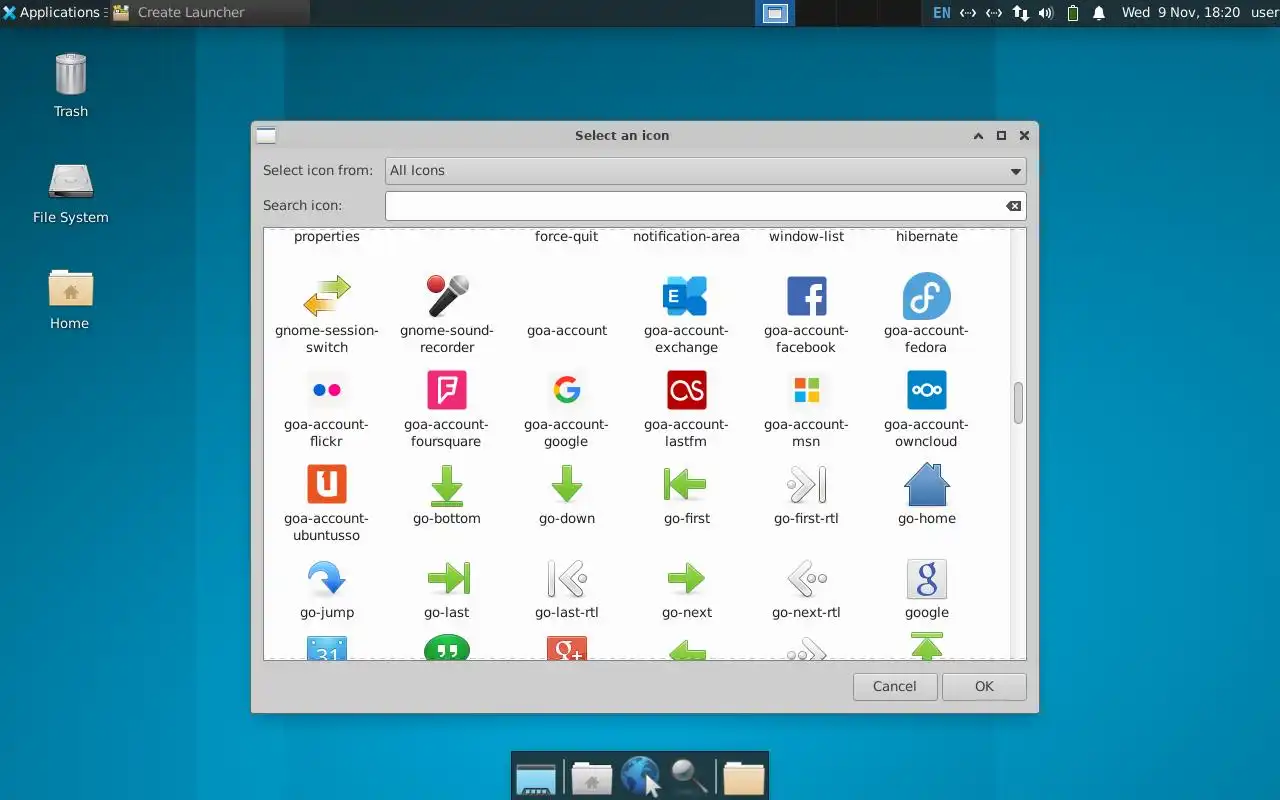Image resolution: width=1280 pixels, height=800 pixels.
Task: Clear the search icon field
Action: [1014, 206]
